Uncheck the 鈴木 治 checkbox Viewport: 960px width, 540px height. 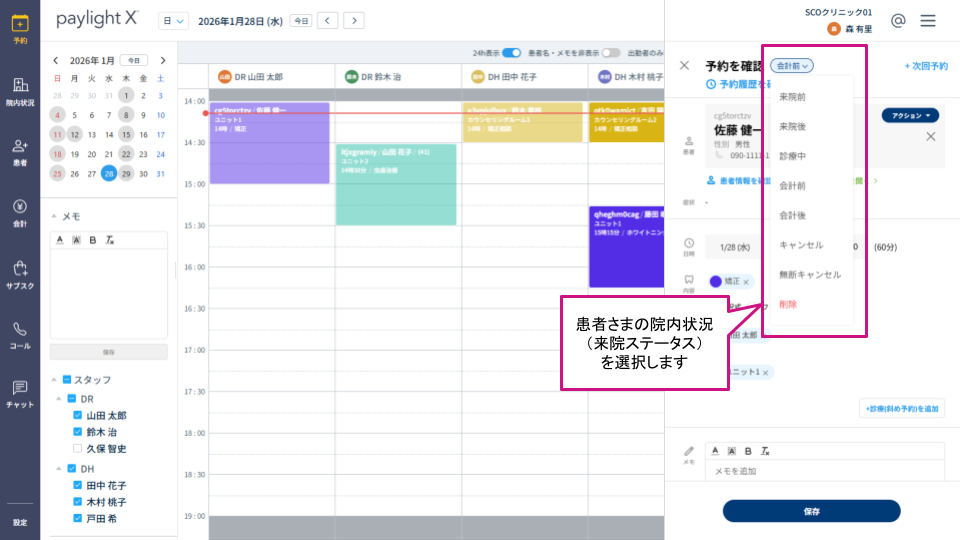[78, 432]
